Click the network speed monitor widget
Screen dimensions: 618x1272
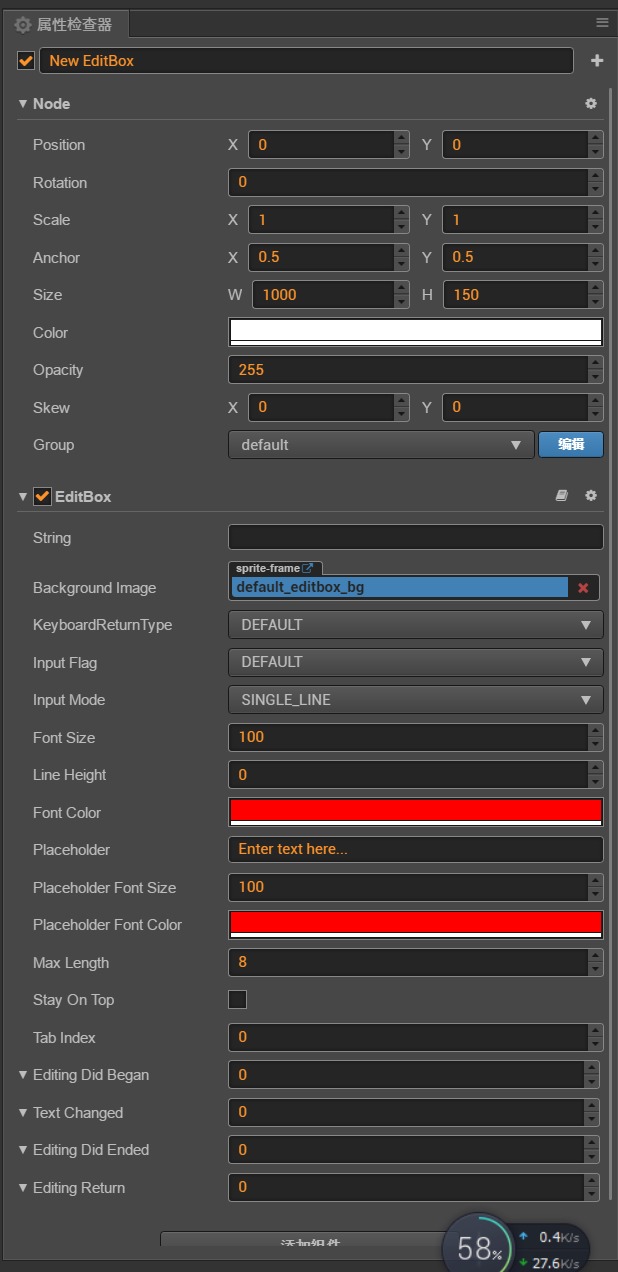(548, 1249)
